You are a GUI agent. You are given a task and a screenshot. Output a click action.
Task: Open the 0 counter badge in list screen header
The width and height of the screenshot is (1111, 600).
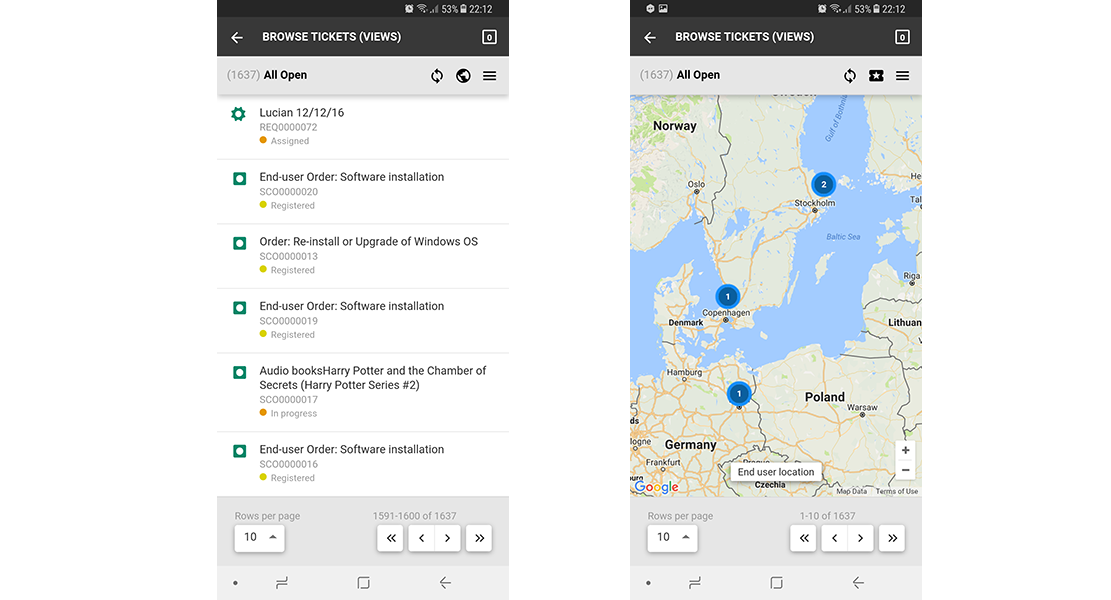pyautogui.click(x=489, y=37)
